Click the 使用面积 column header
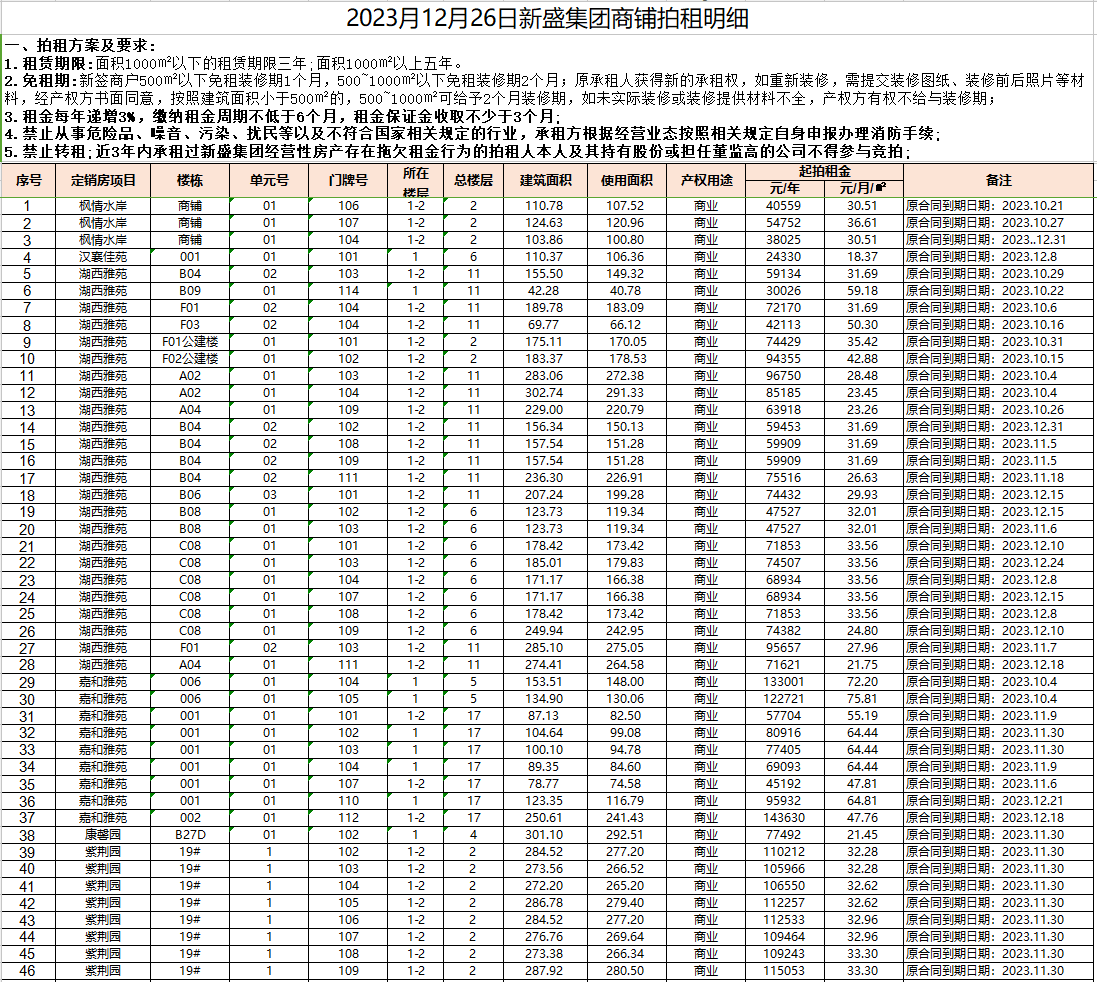The width and height of the screenshot is (1097, 982). (x=626, y=180)
